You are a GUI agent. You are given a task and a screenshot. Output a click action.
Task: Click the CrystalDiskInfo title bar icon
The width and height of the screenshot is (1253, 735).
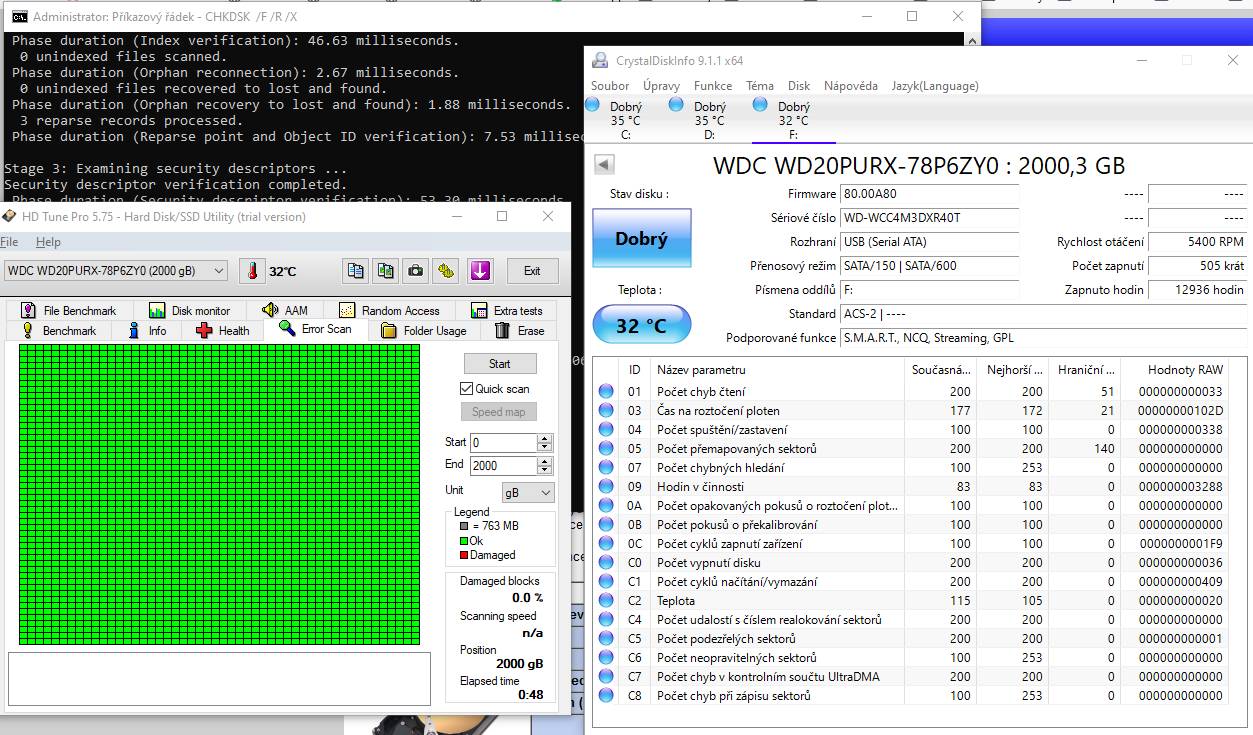coord(600,61)
